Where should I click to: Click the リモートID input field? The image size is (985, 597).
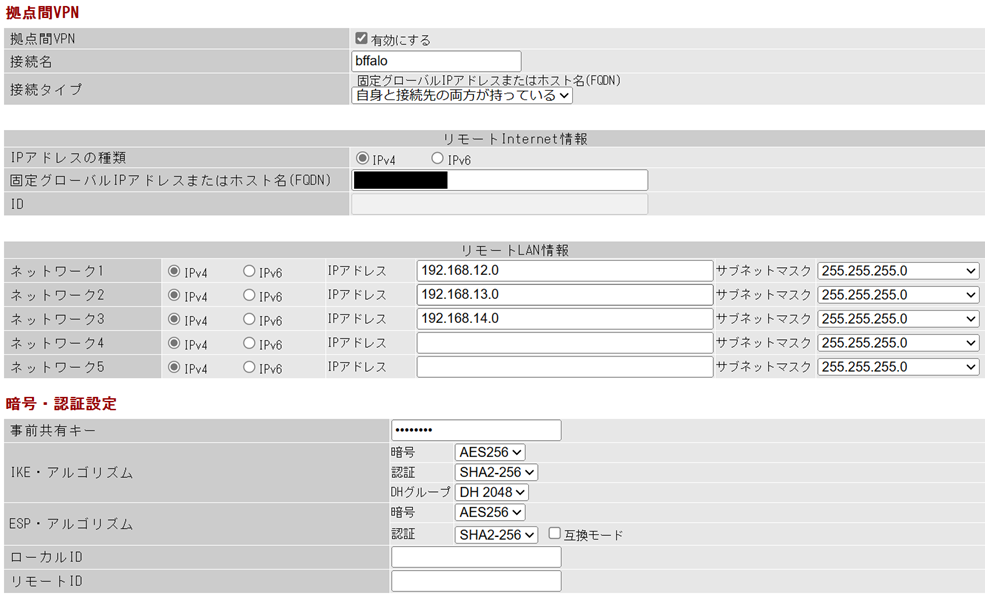(x=476, y=582)
